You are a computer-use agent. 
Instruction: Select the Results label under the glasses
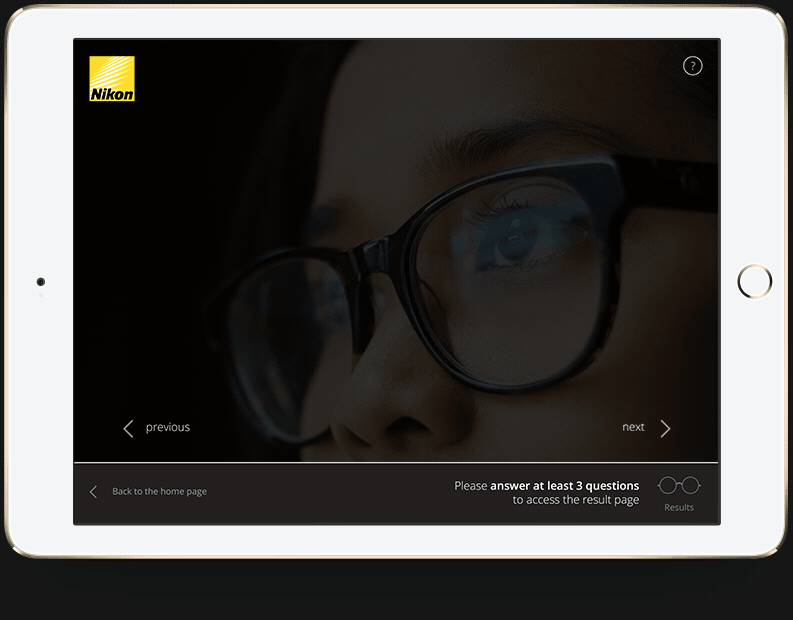(x=679, y=508)
